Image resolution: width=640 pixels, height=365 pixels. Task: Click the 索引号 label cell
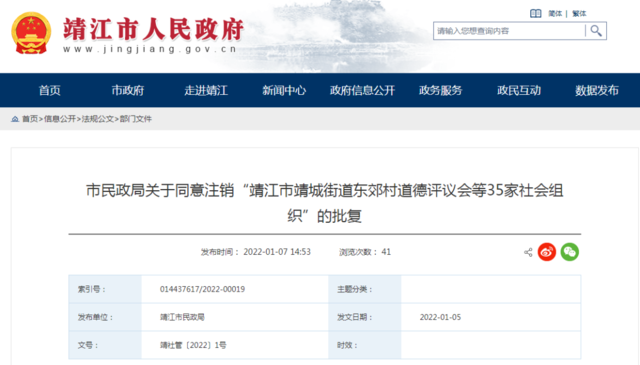click(x=105, y=289)
